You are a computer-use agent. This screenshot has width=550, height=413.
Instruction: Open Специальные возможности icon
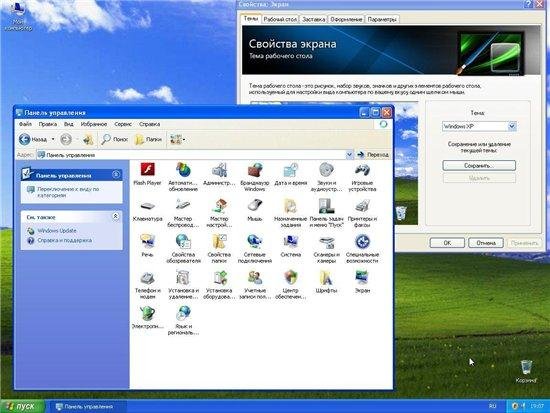pos(362,249)
